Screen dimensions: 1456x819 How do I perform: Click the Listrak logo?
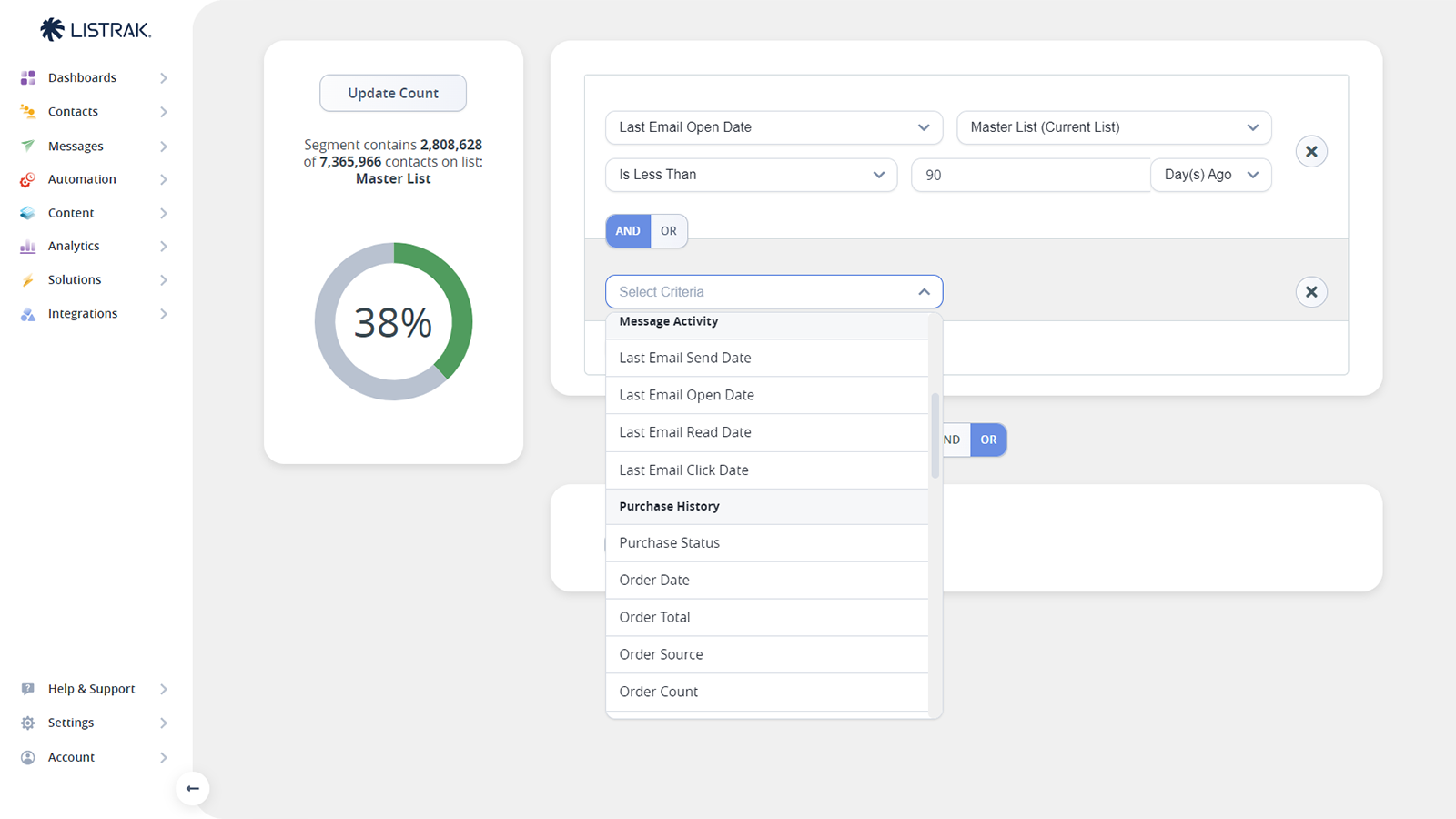pos(96,30)
